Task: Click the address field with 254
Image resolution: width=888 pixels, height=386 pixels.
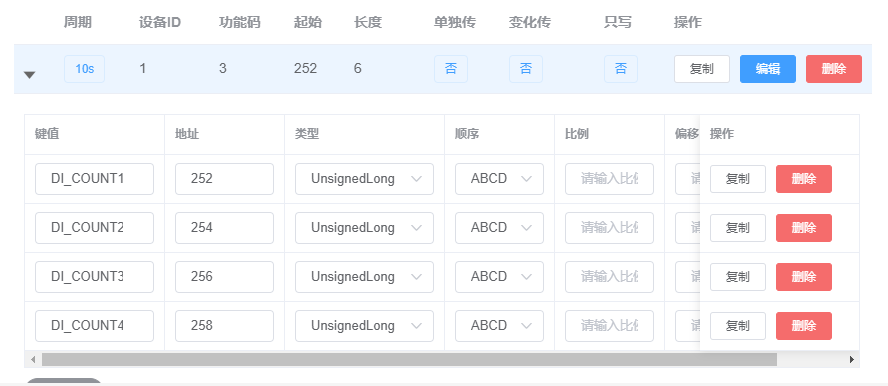Action: (x=224, y=228)
